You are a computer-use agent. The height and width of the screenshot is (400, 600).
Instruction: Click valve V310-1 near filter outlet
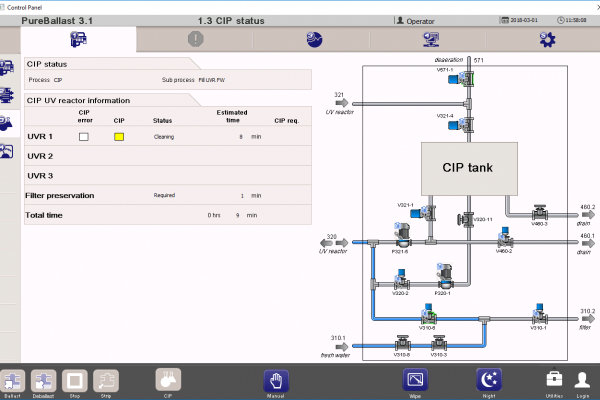pos(540,314)
